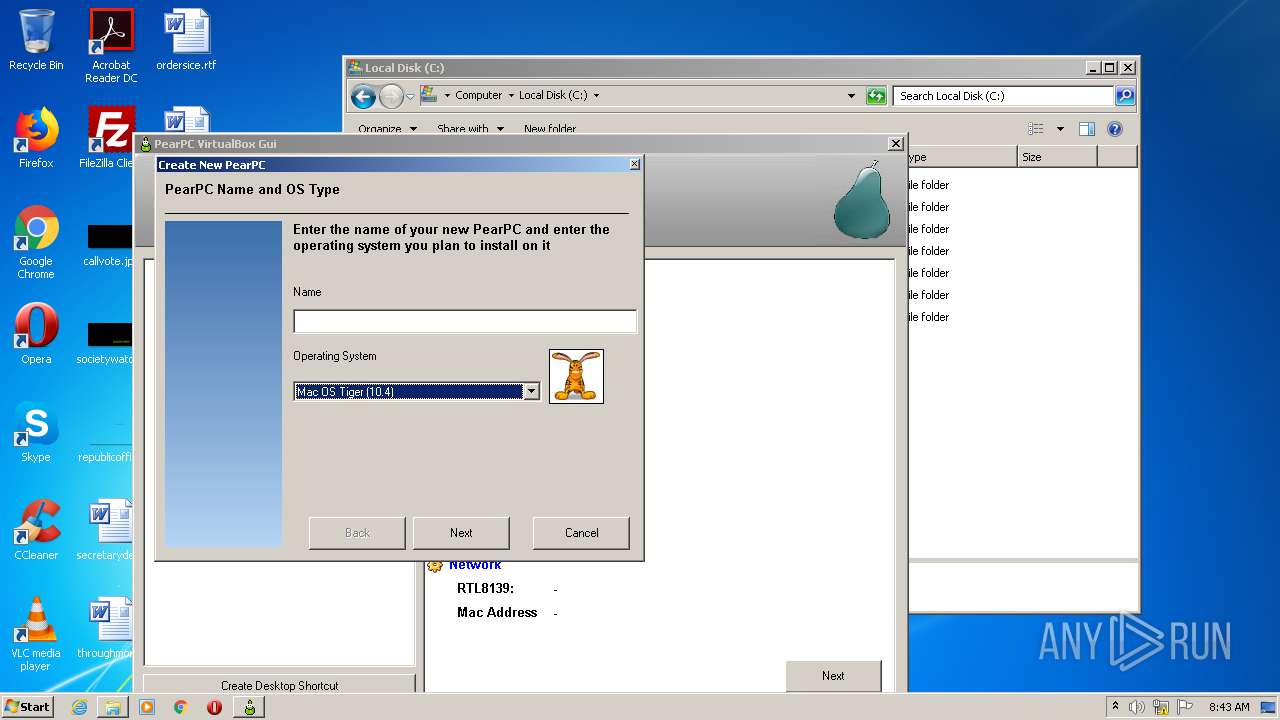Image resolution: width=1280 pixels, height=720 pixels.
Task: Open Chrome from taskbar
Action: (181, 707)
